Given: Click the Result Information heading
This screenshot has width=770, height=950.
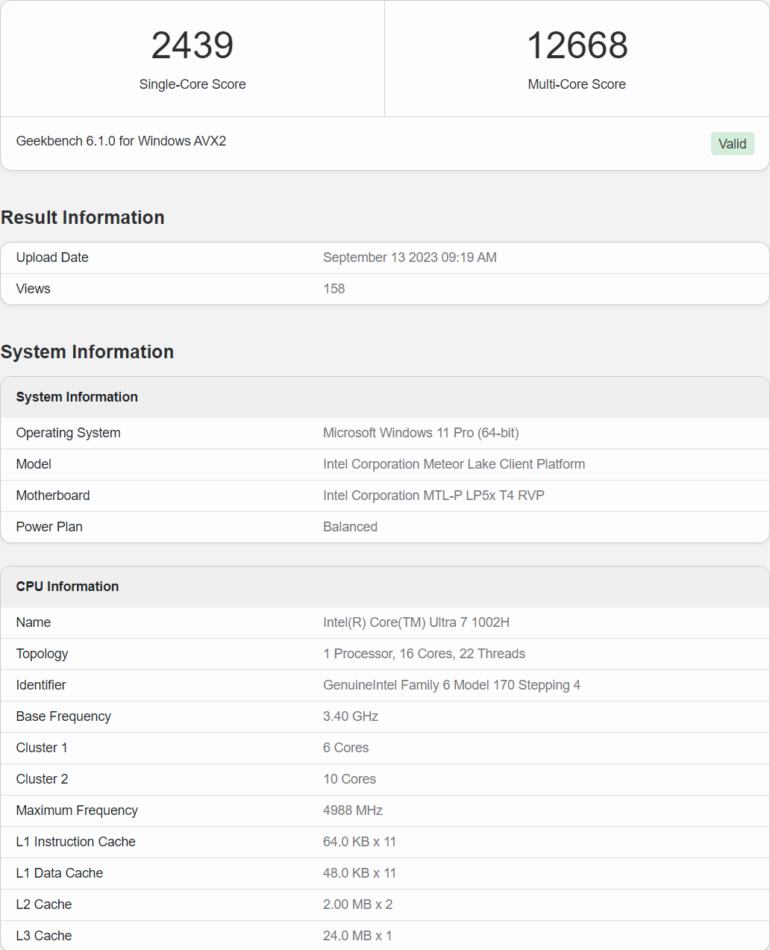Looking at the screenshot, I should coord(83,217).
